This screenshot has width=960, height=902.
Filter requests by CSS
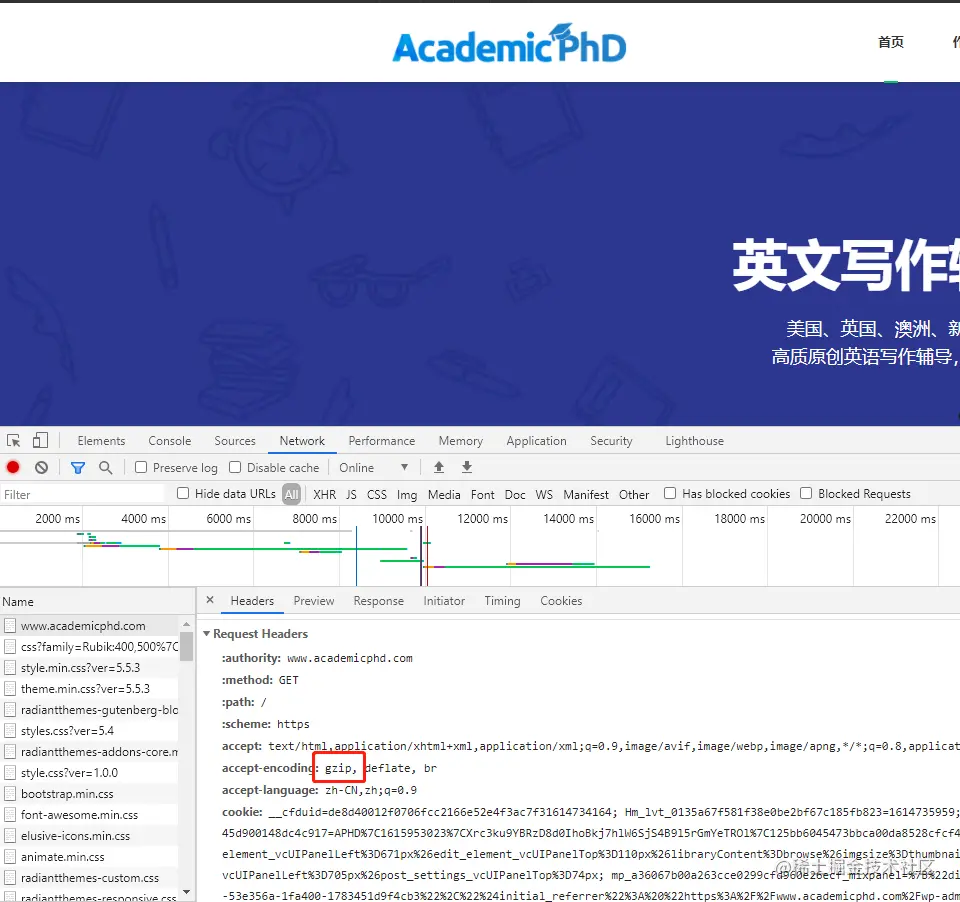tap(377, 494)
